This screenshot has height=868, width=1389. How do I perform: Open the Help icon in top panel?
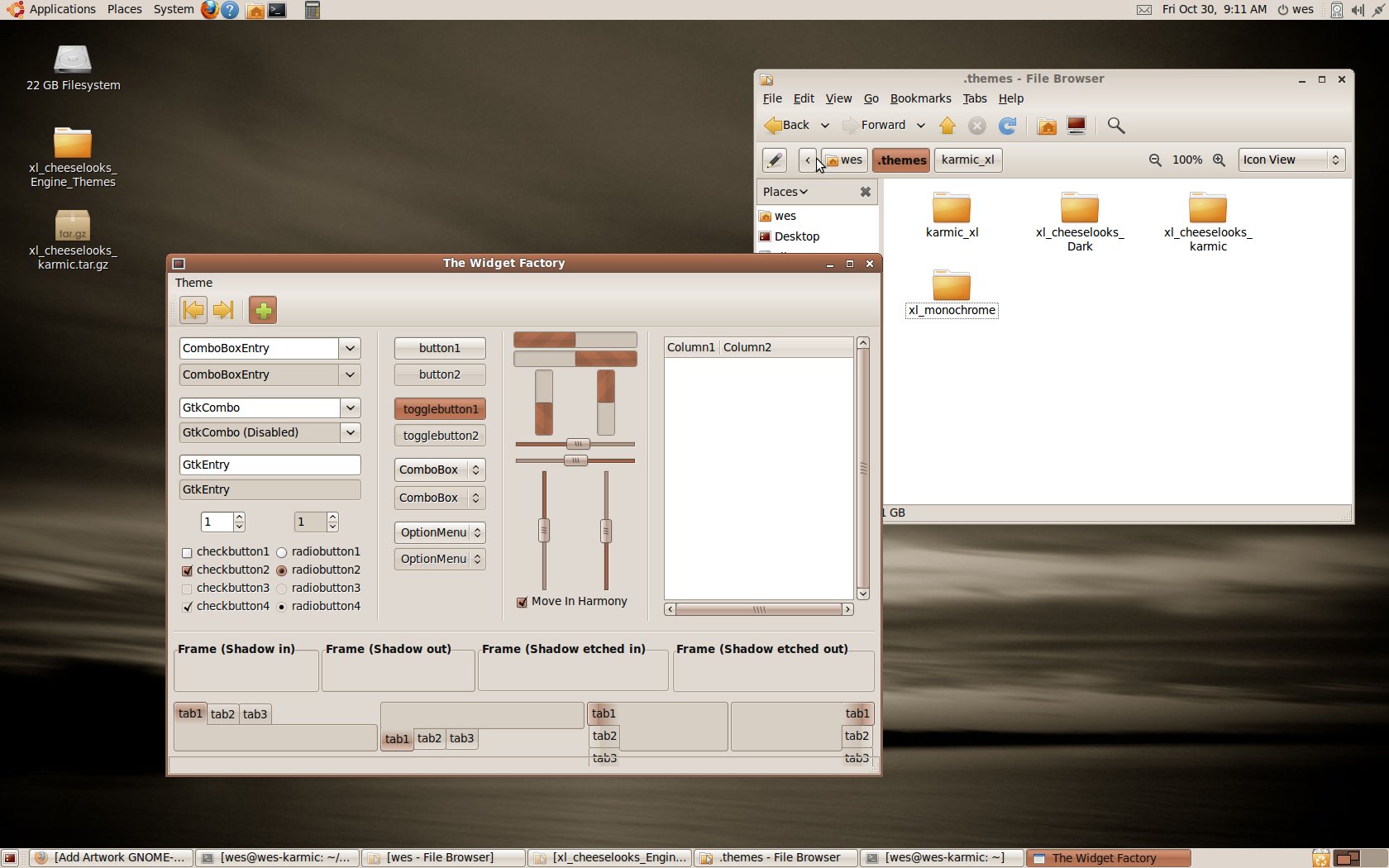pyautogui.click(x=231, y=10)
